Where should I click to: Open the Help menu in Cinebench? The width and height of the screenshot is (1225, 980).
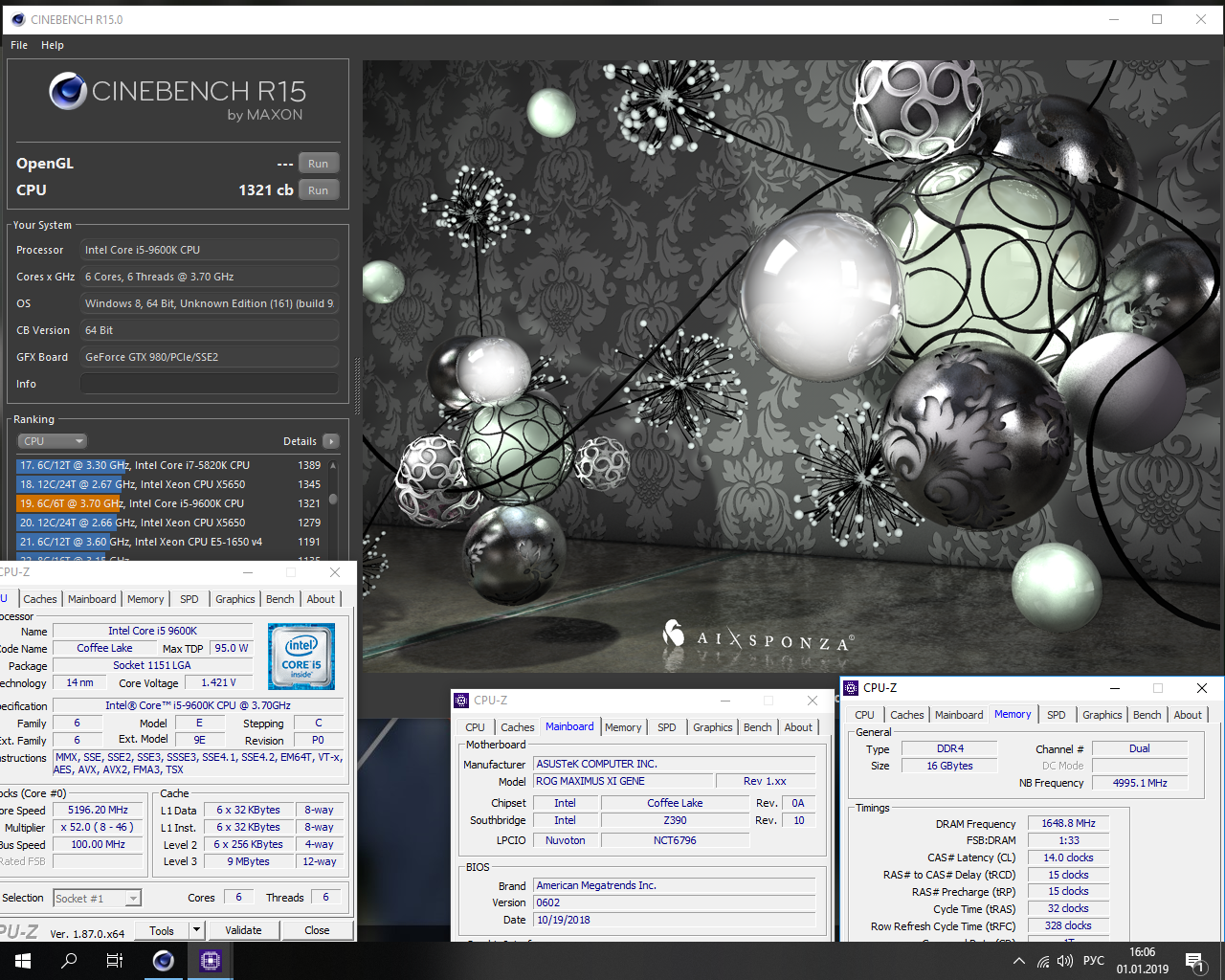[x=53, y=45]
